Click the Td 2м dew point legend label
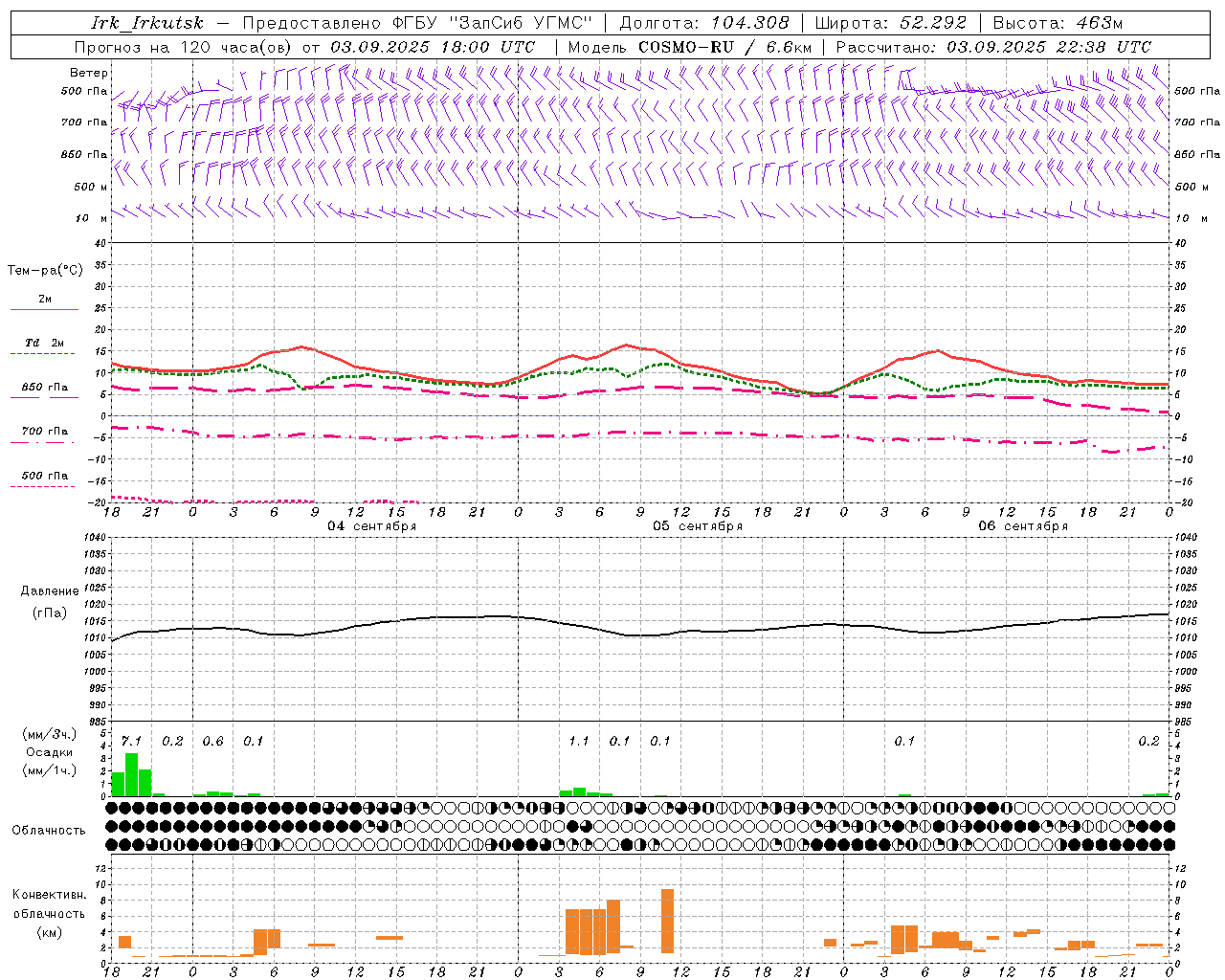1225x980 pixels. [45, 343]
